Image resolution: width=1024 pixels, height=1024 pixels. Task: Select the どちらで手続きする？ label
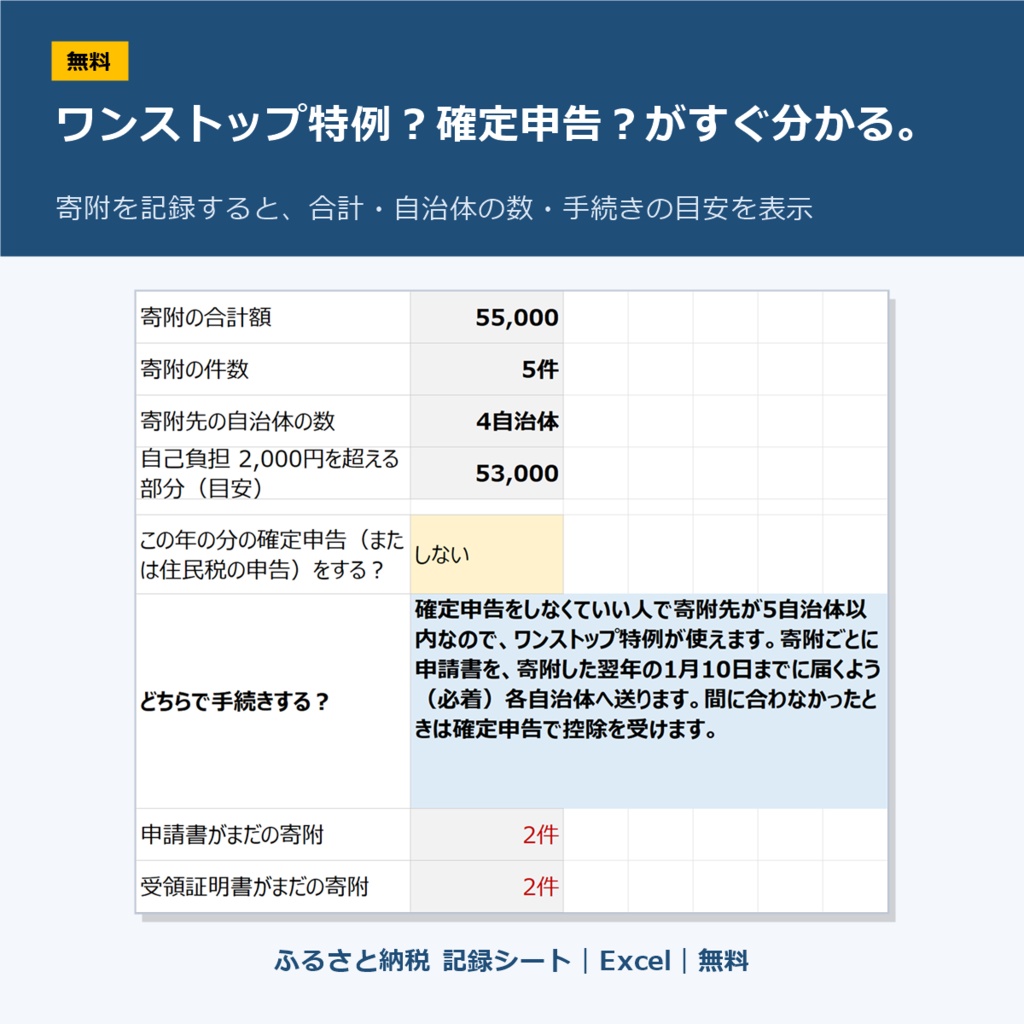[272, 701]
